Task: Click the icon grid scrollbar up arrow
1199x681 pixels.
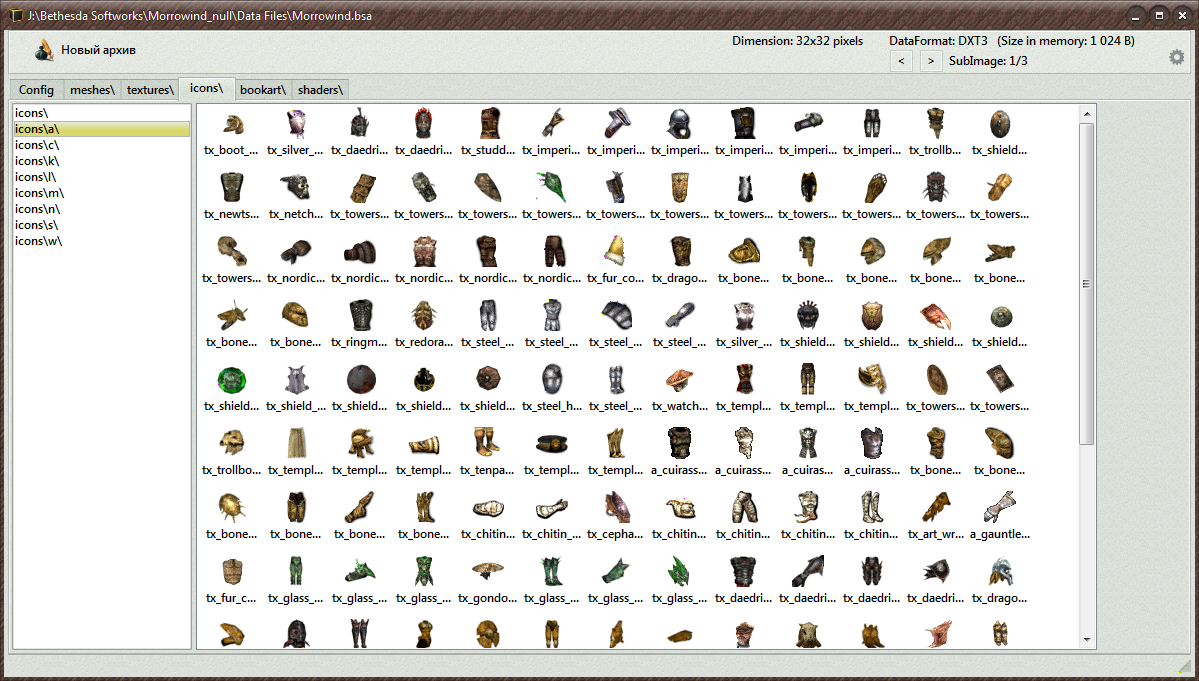Action: click(1087, 114)
